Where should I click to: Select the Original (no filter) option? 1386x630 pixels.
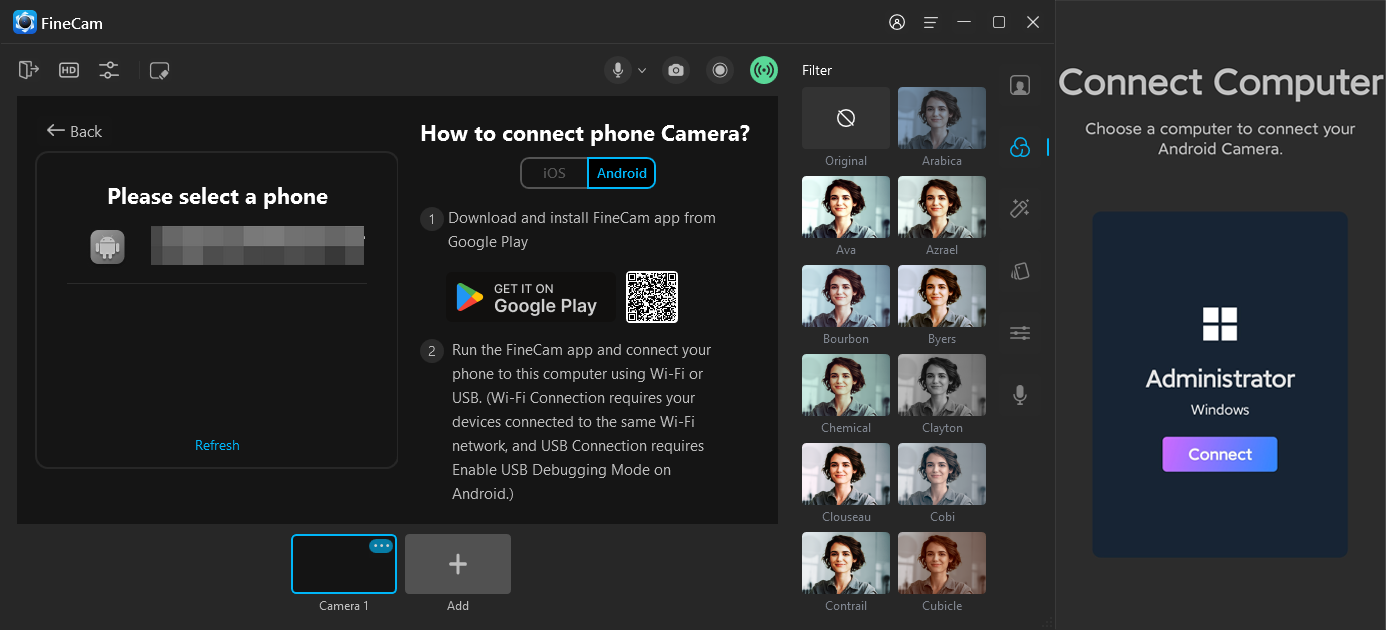846,118
